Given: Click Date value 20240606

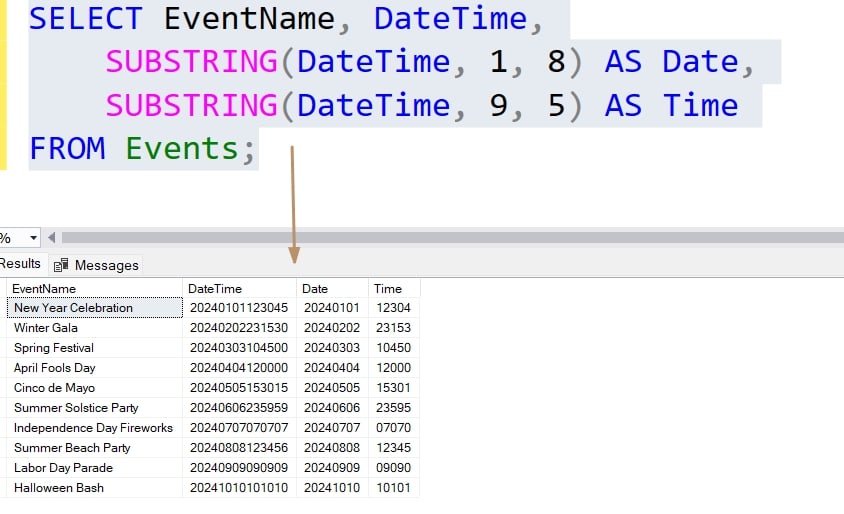Looking at the screenshot, I should [332, 407].
